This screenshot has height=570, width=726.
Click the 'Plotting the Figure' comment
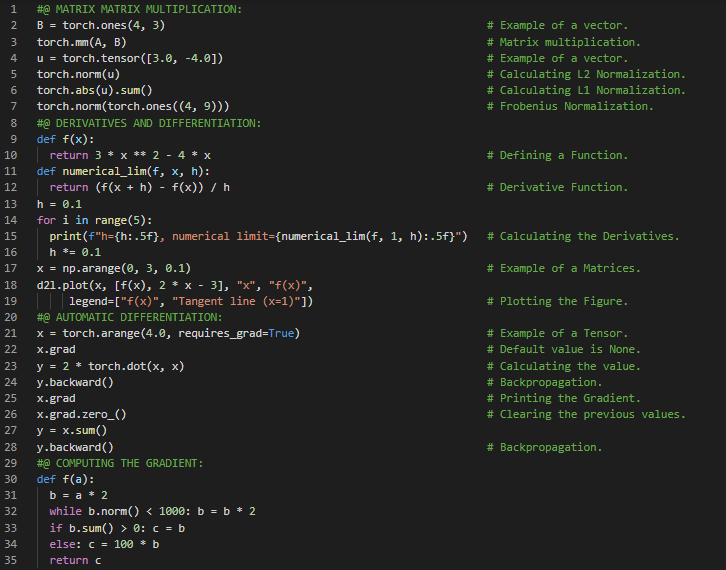click(564, 301)
